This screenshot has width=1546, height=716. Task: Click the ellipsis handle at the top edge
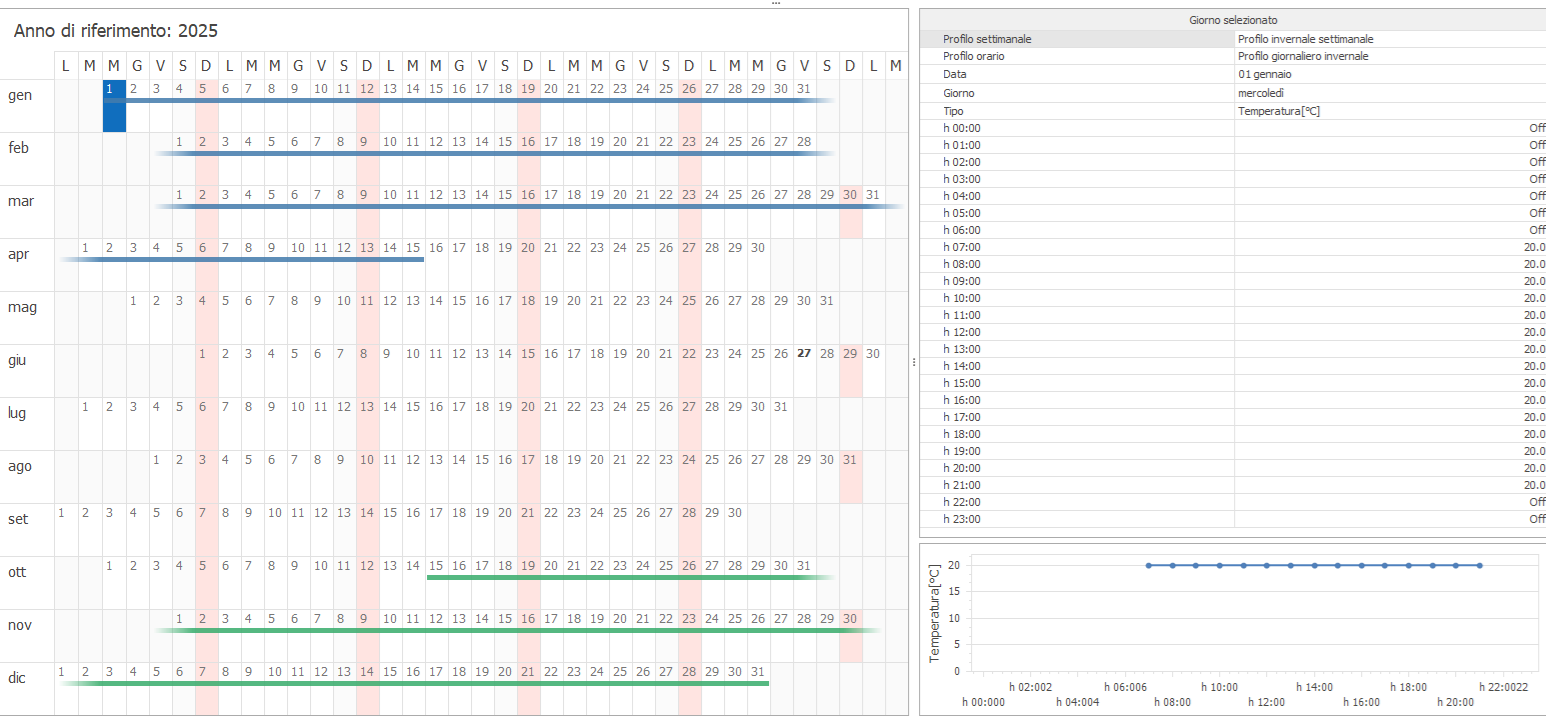point(775,4)
